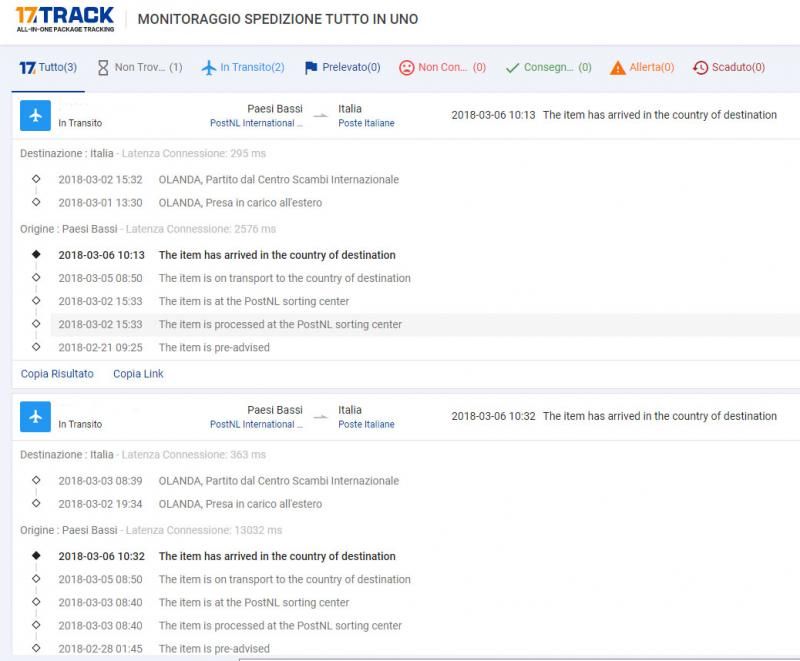
Task: Open Poste Italiane link in first shipment
Action: [x=366, y=123]
